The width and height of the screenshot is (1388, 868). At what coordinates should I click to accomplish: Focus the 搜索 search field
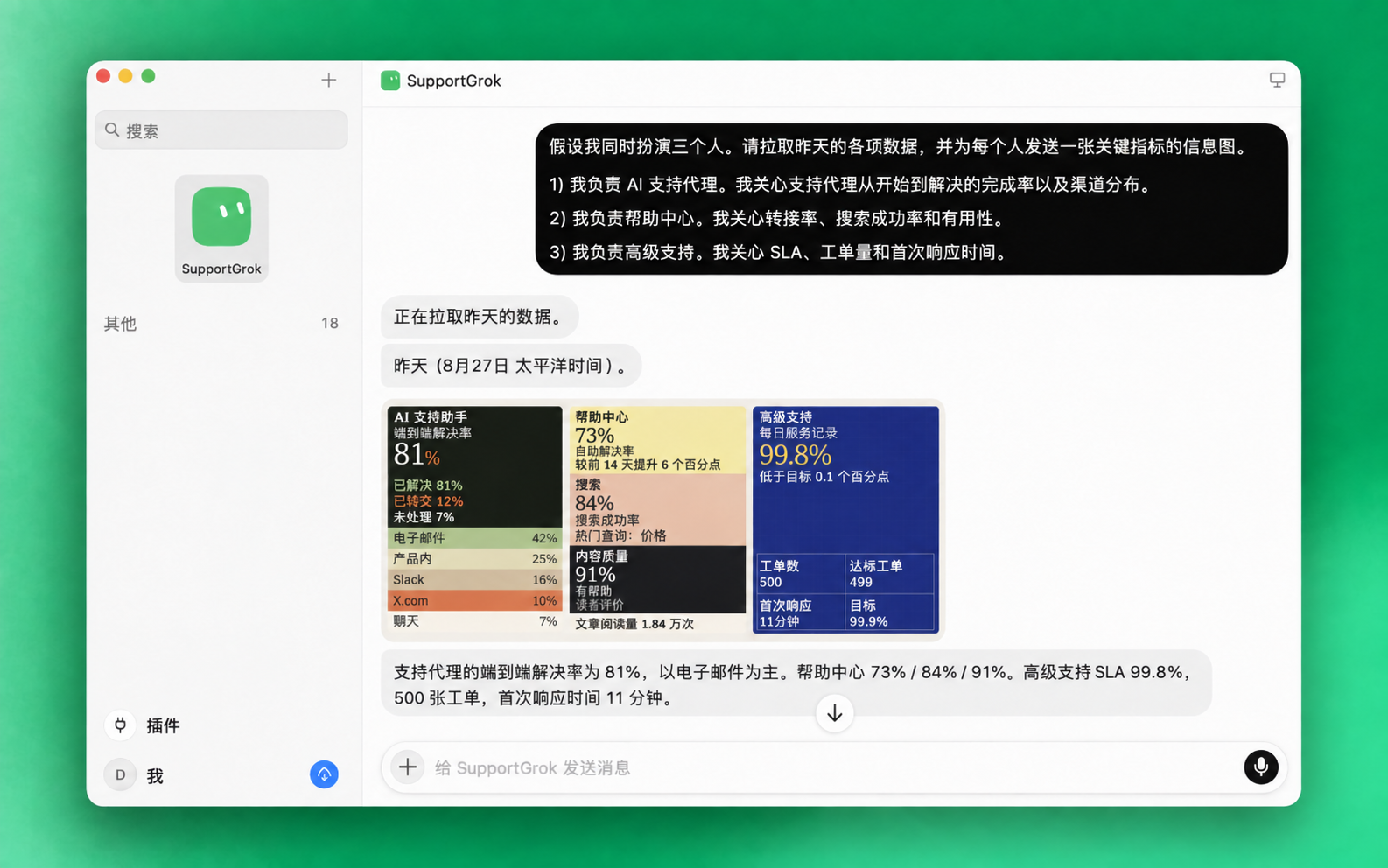tap(221, 130)
